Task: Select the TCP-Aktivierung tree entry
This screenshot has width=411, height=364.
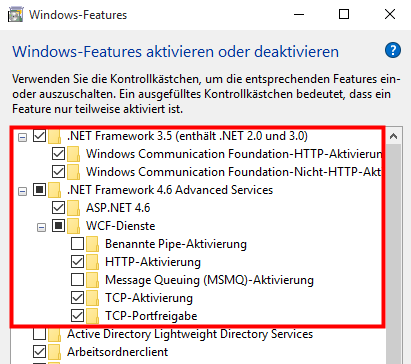Action: [x=149, y=298]
